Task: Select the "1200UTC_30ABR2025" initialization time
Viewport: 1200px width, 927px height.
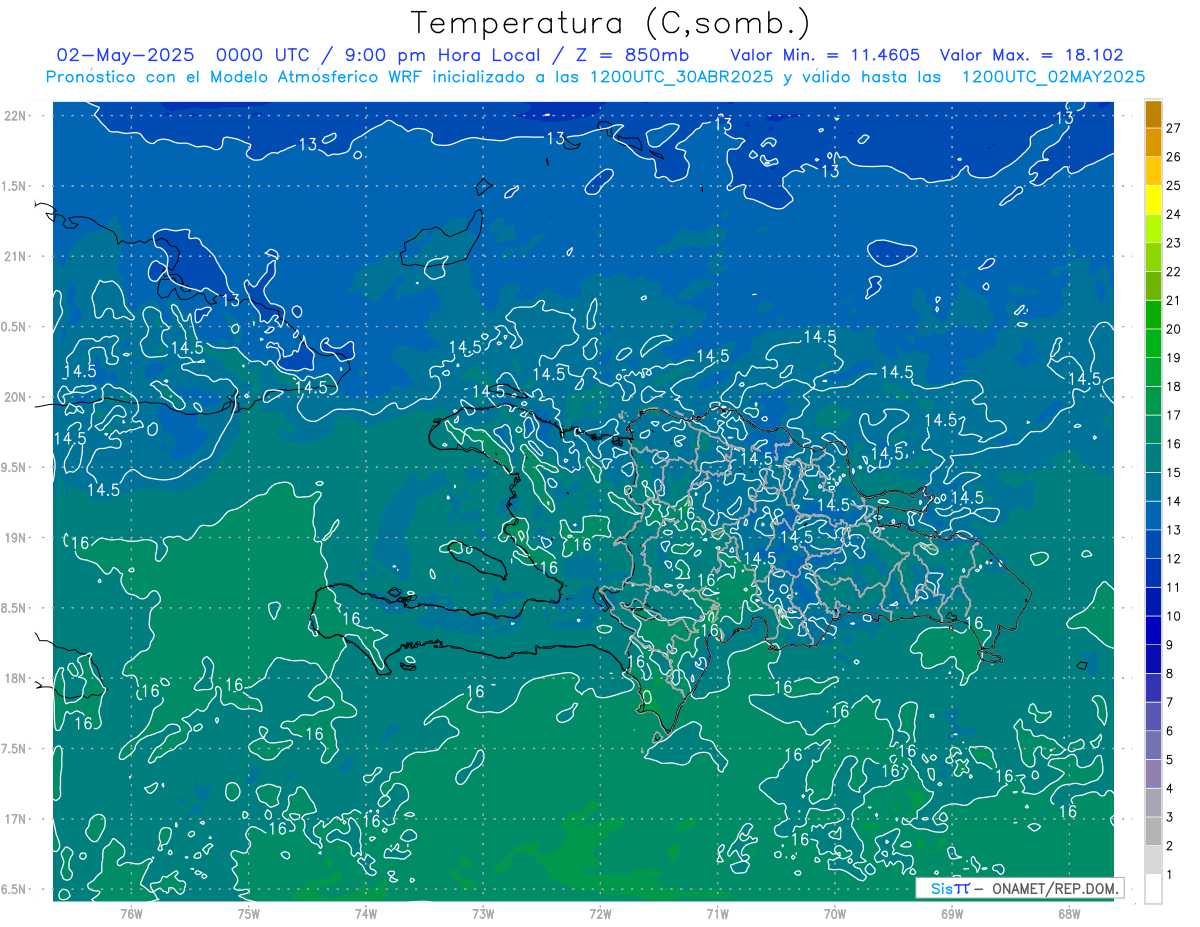Action: (681, 77)
